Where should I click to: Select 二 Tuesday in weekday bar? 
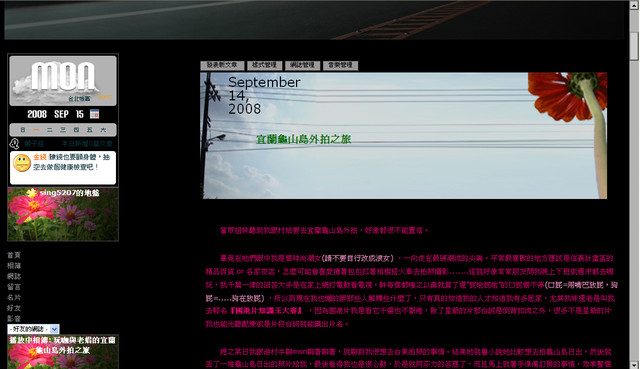pos(49,130)
